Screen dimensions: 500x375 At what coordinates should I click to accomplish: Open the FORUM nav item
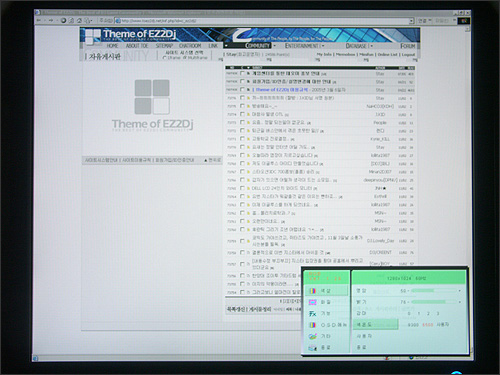click(408, 46)
